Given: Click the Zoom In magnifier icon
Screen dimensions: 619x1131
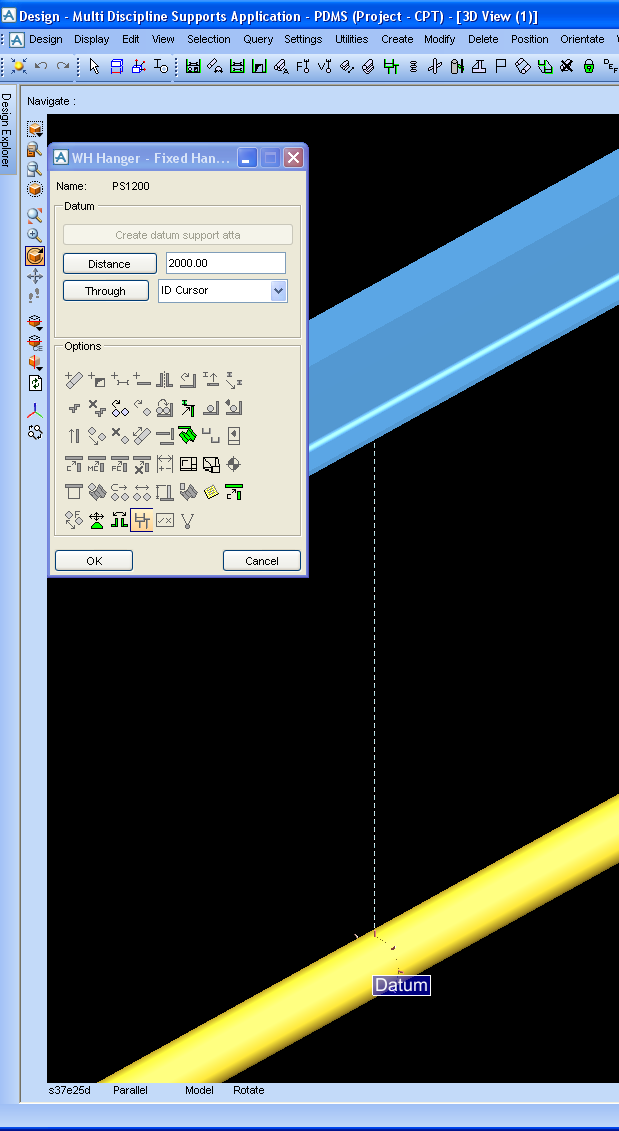Looking at the screenshot, I should click(x=35, y=236).
